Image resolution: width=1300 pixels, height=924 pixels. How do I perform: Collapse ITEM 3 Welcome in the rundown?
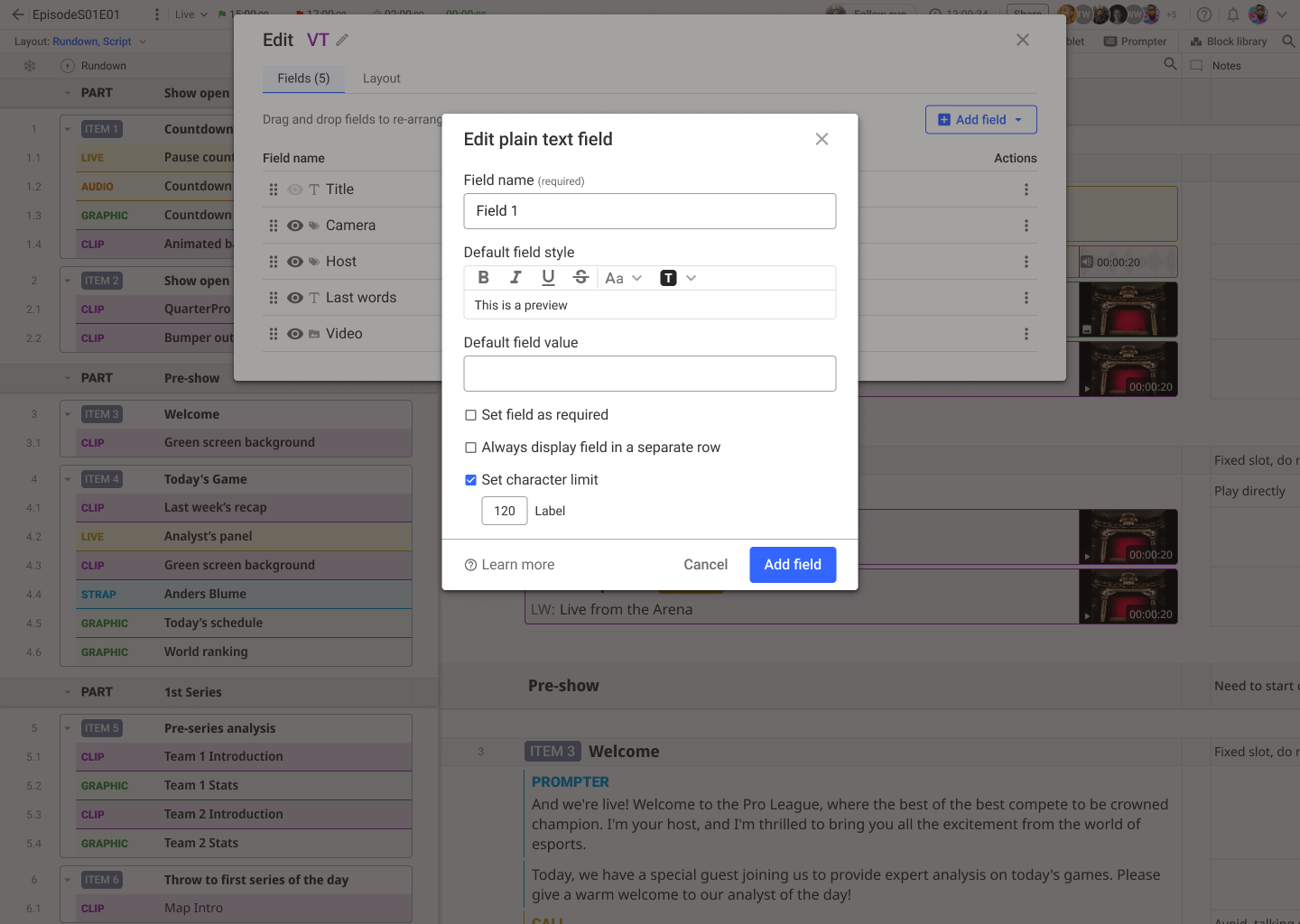click(x=68, y=414)
